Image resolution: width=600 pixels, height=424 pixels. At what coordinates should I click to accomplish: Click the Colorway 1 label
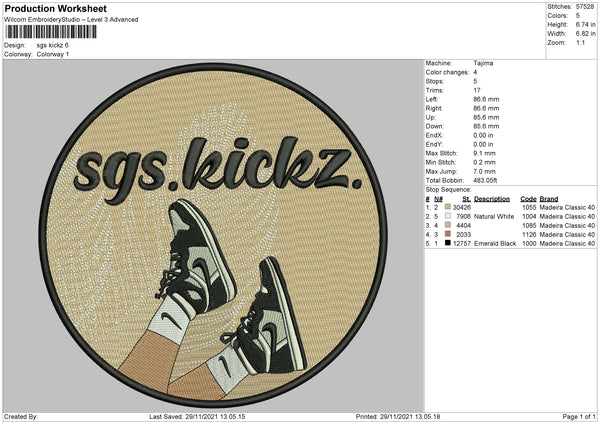54,54
